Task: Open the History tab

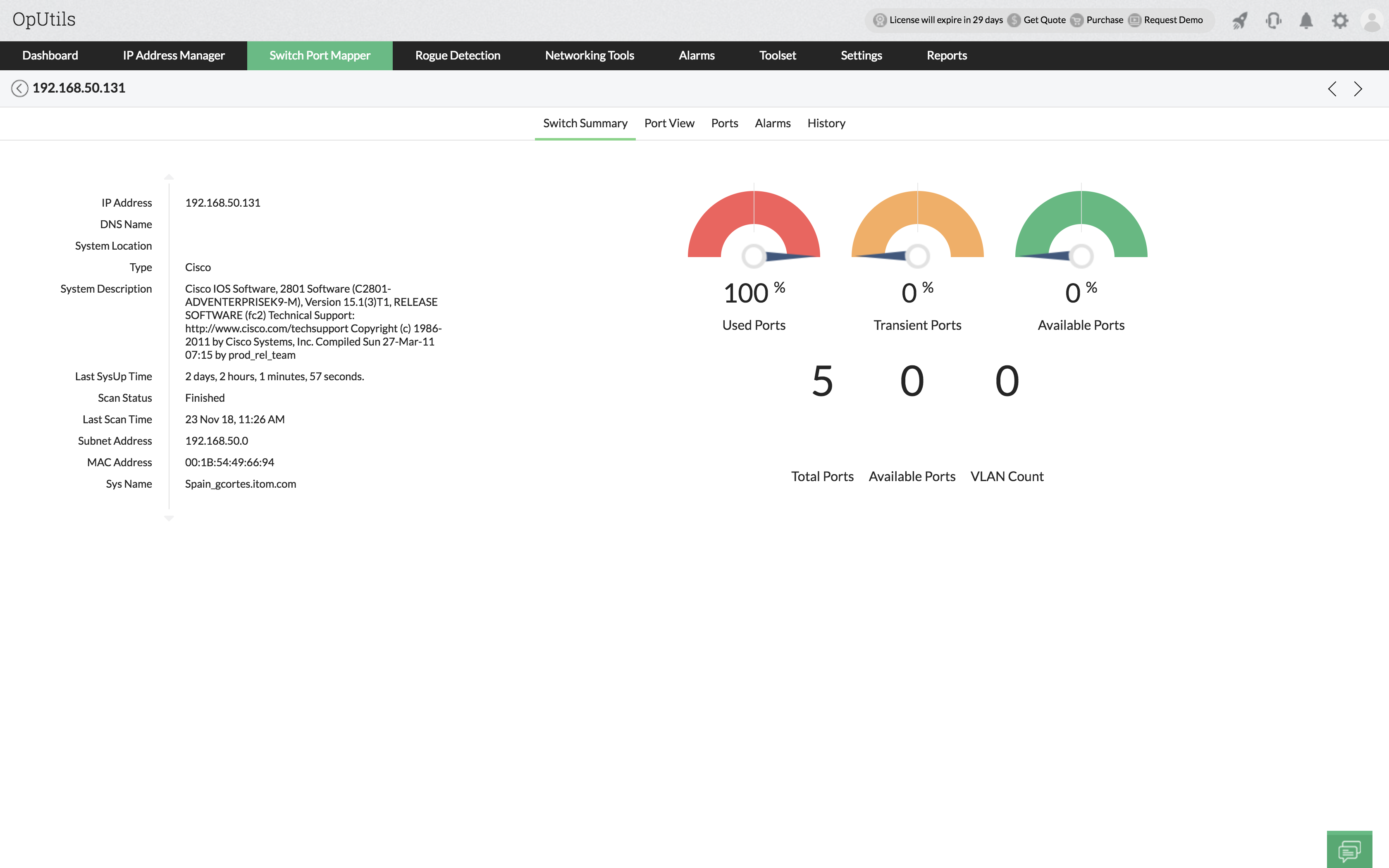Action: click(x=826, y=124)
